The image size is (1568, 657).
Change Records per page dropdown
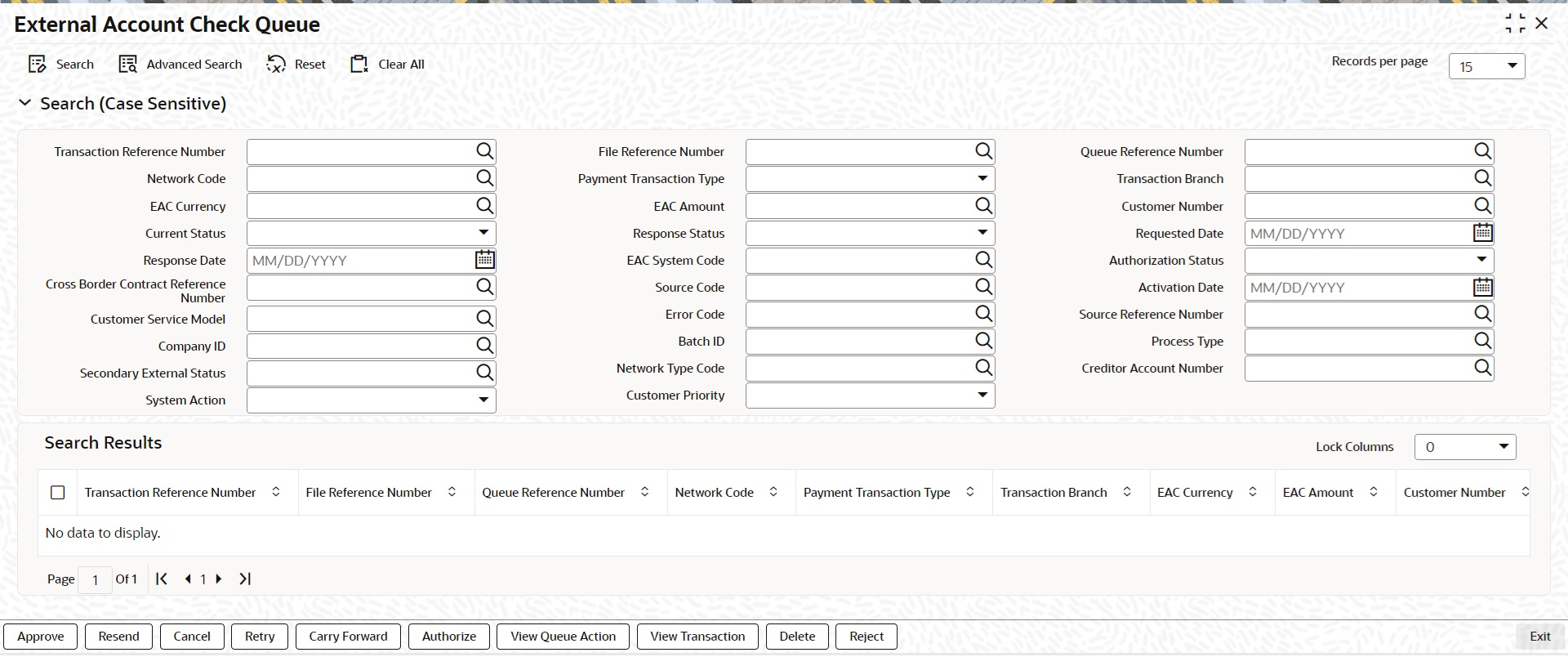(x=1486, y=66)
